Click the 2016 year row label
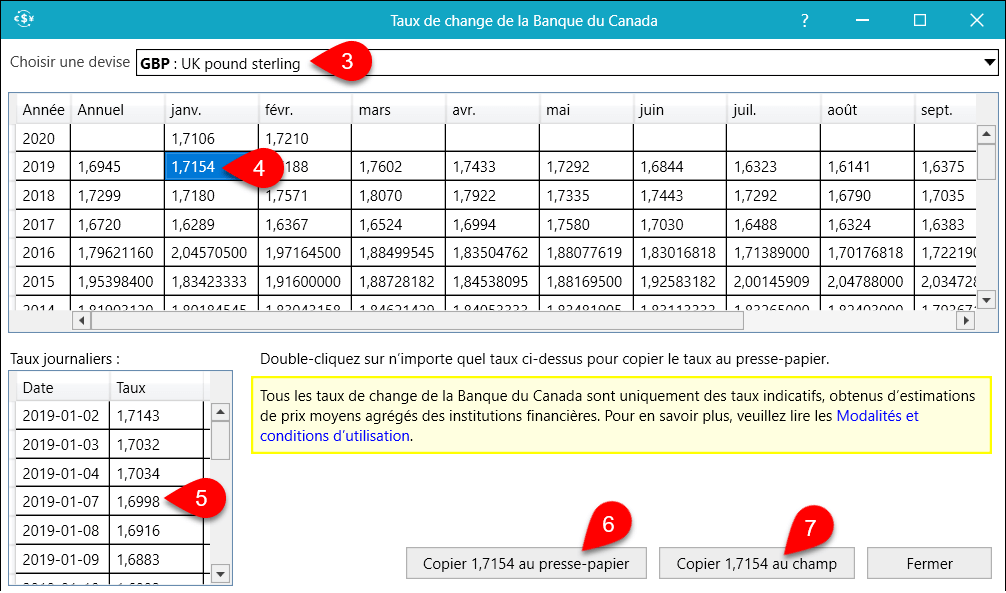 click(43, 253)
